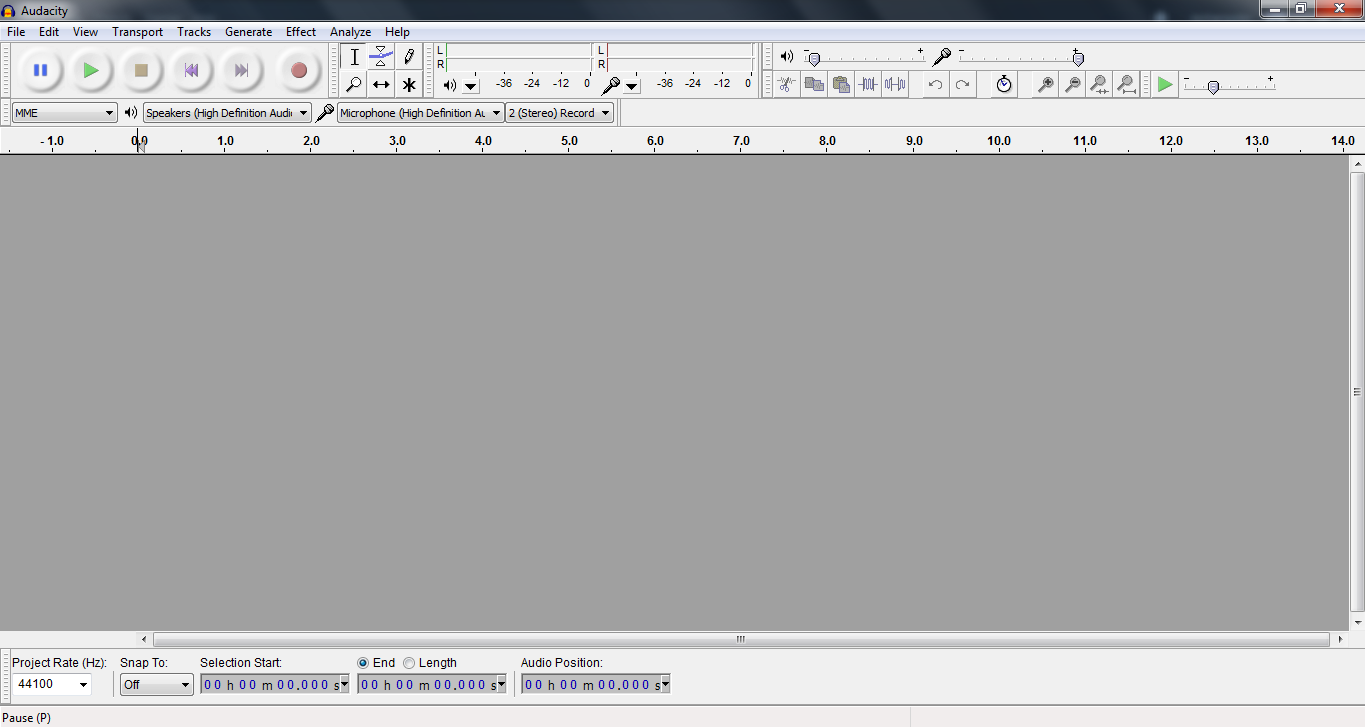The width and height of the screenshot is (1365, 728).
Task: Open the Analyze menu
Action: click(351, 32)
